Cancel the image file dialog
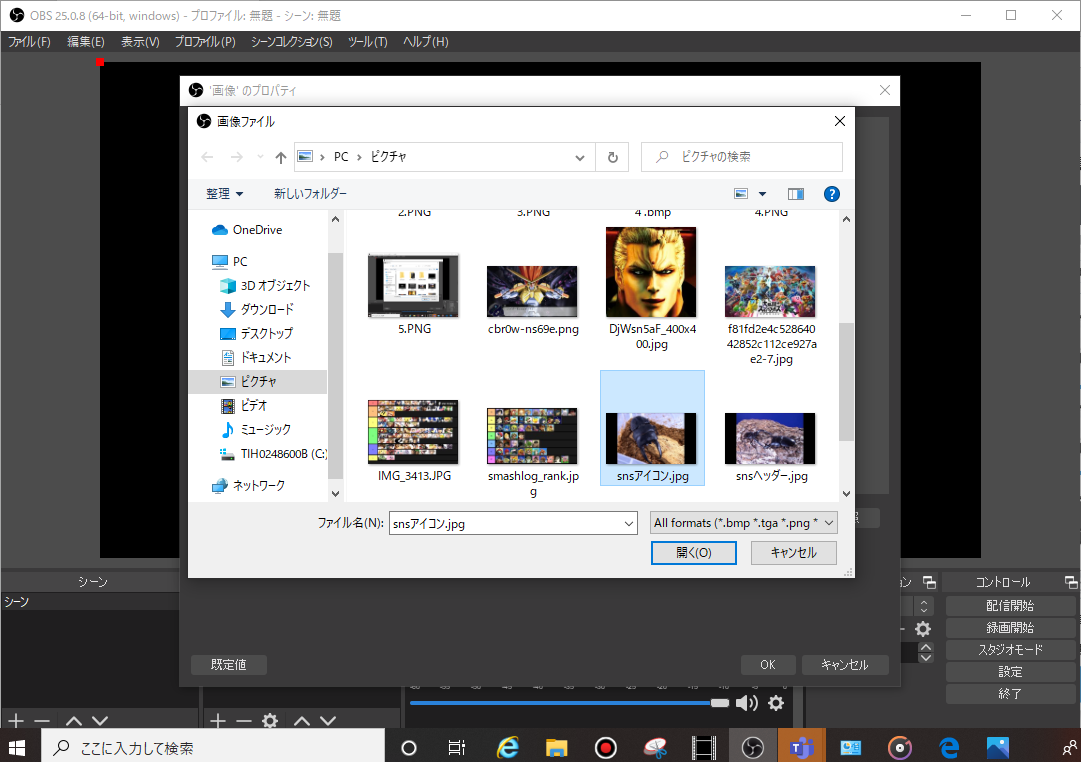 (794, 552)
